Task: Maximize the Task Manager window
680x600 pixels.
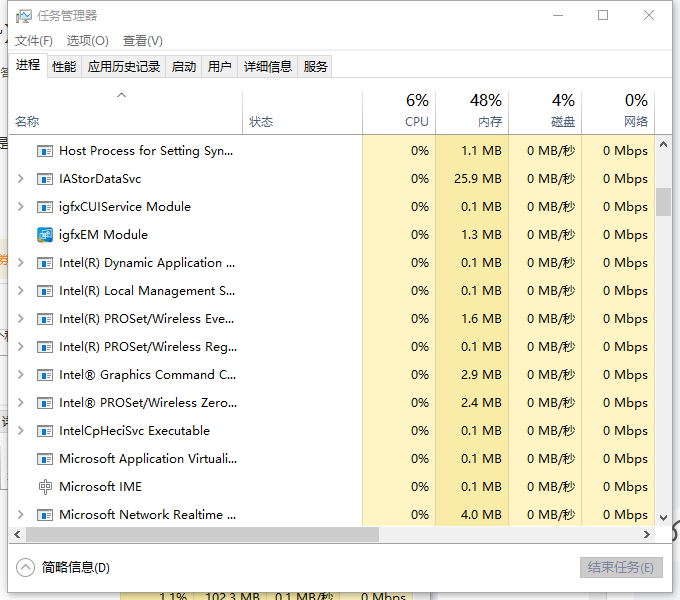Action: 603,15
